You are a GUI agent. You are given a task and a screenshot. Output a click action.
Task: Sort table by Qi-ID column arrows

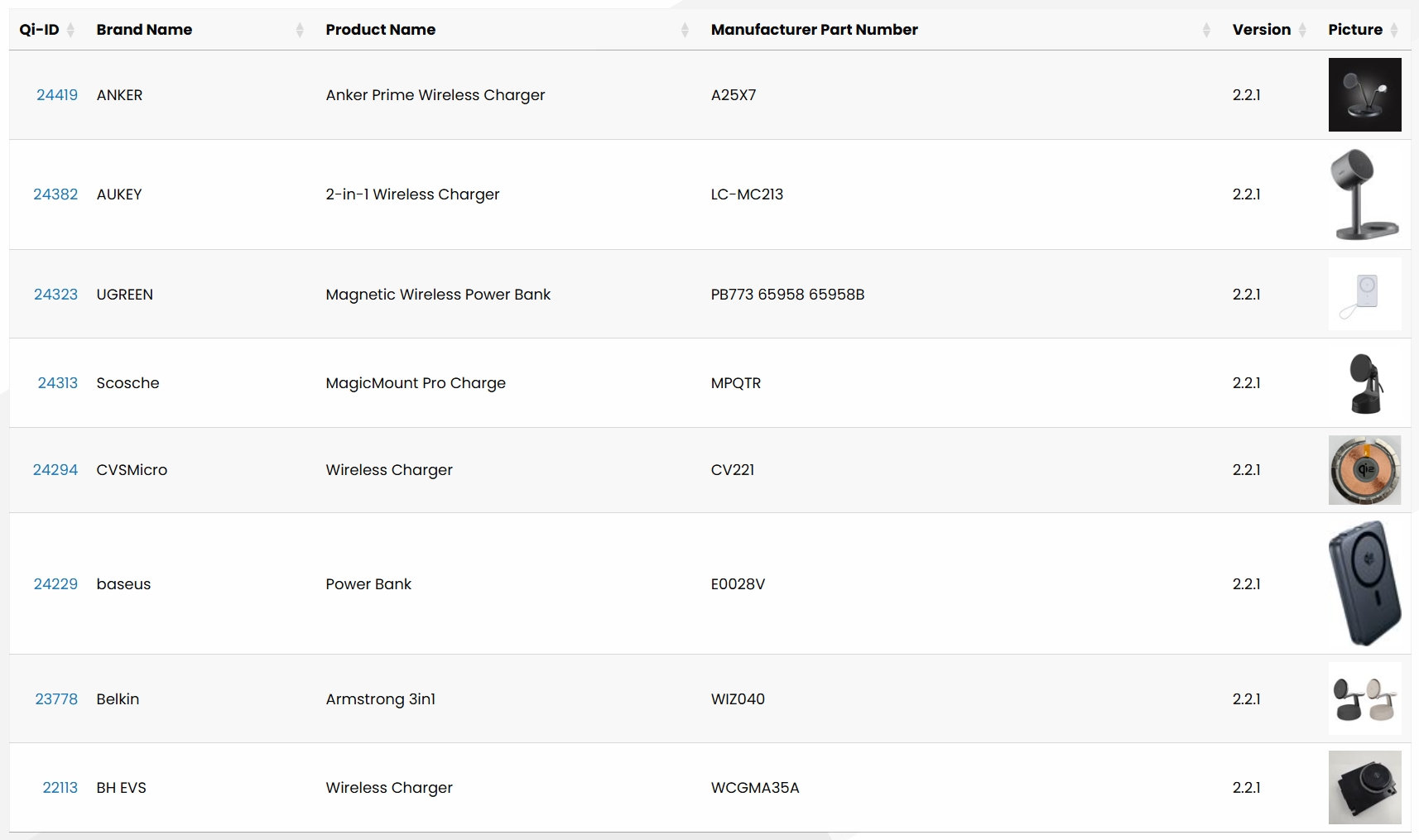(70, 31)
